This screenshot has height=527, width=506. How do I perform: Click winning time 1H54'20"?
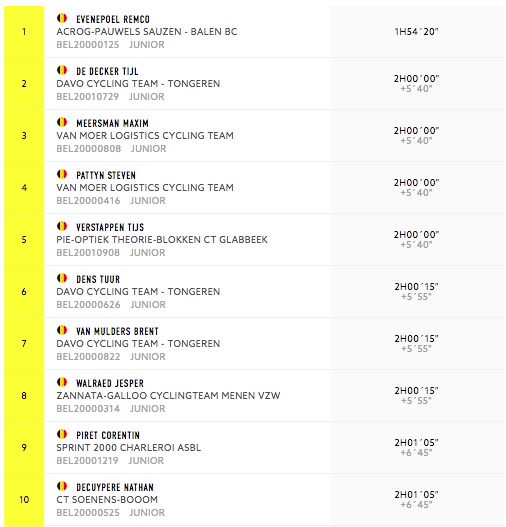point(416,32)
